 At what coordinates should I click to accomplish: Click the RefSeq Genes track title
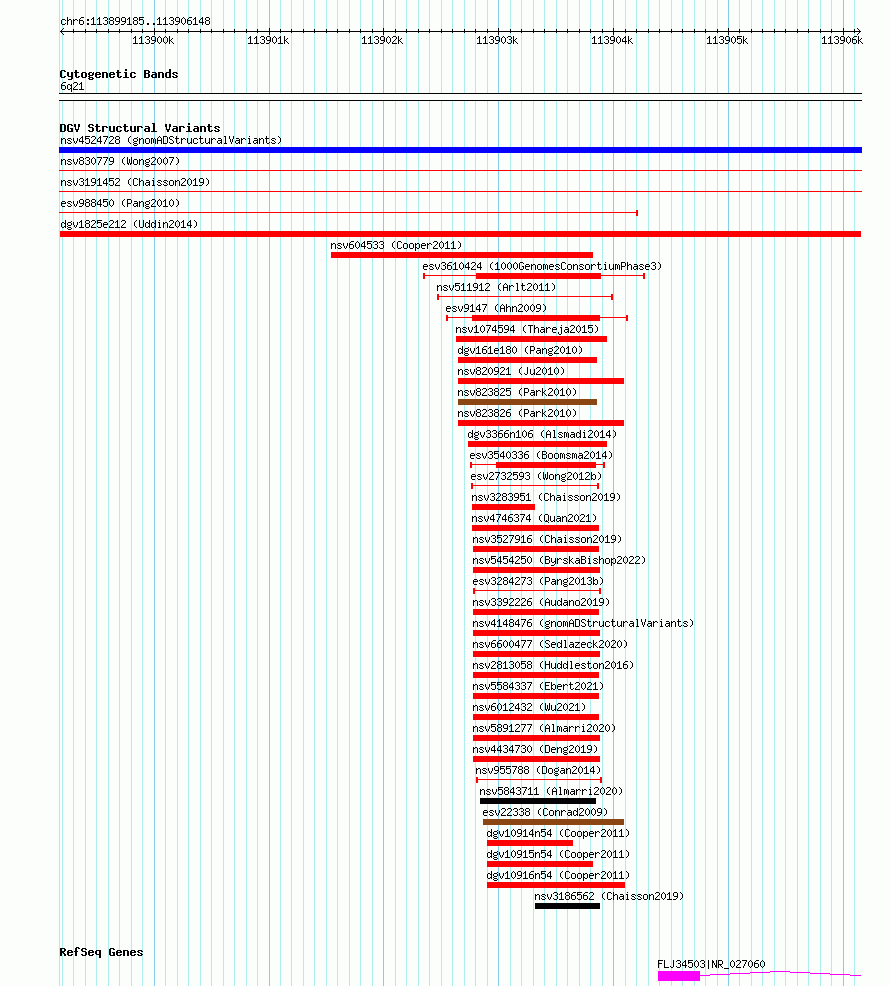click(x=101, y=952)
